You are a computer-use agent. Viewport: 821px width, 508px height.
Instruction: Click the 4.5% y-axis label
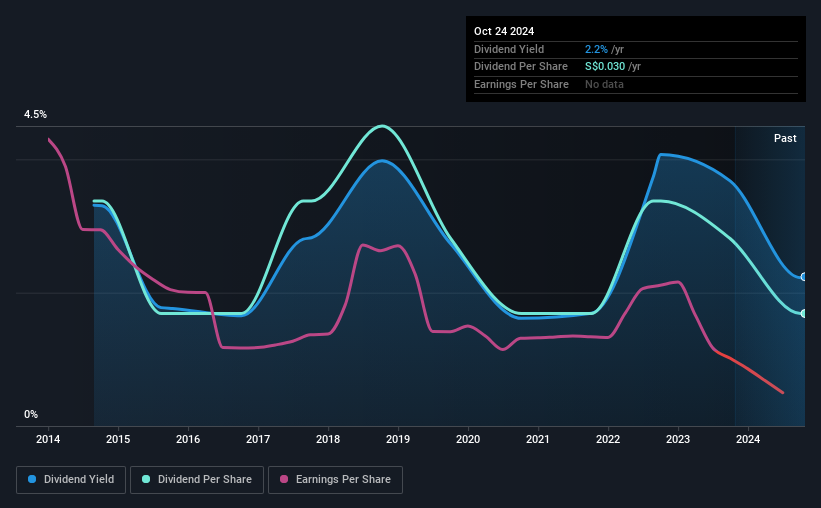(35, 114)
